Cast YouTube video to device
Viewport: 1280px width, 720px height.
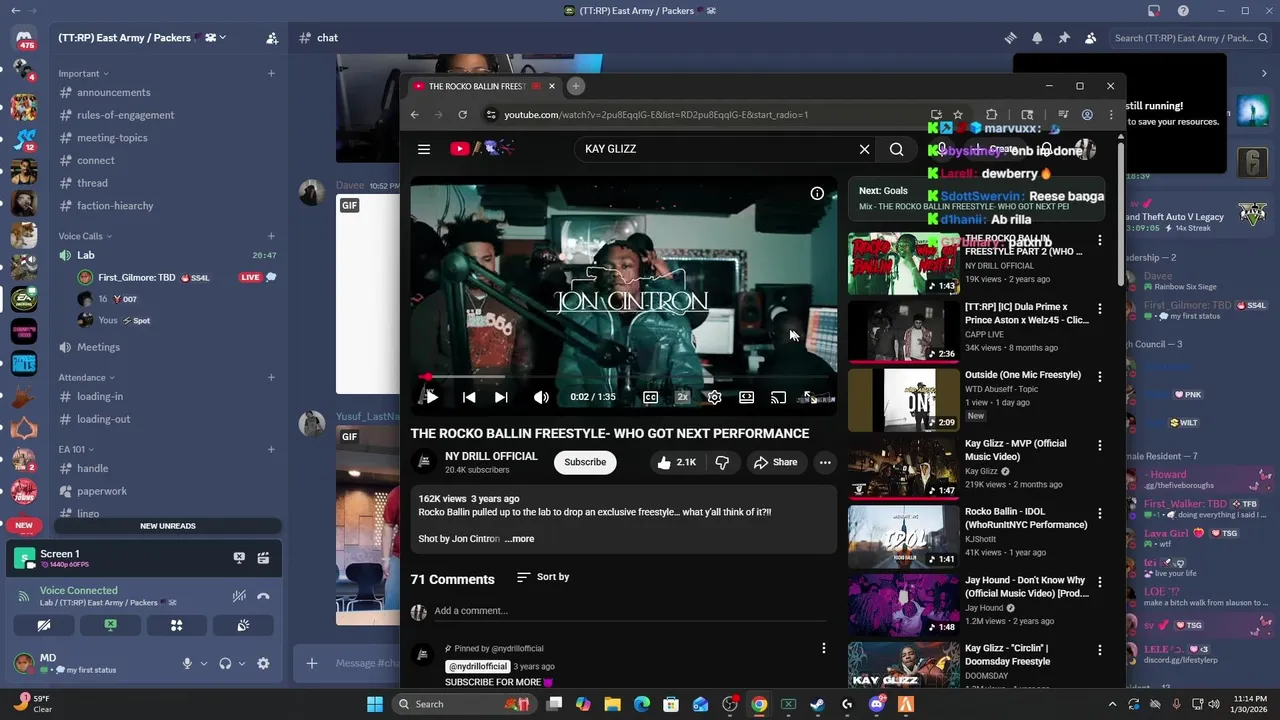tap(778, 397)
